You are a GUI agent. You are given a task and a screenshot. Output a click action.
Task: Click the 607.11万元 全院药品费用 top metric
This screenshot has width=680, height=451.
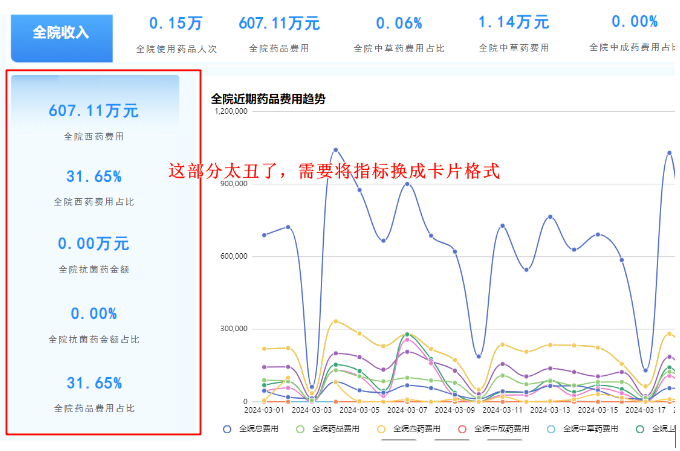[x=279, y=34]
